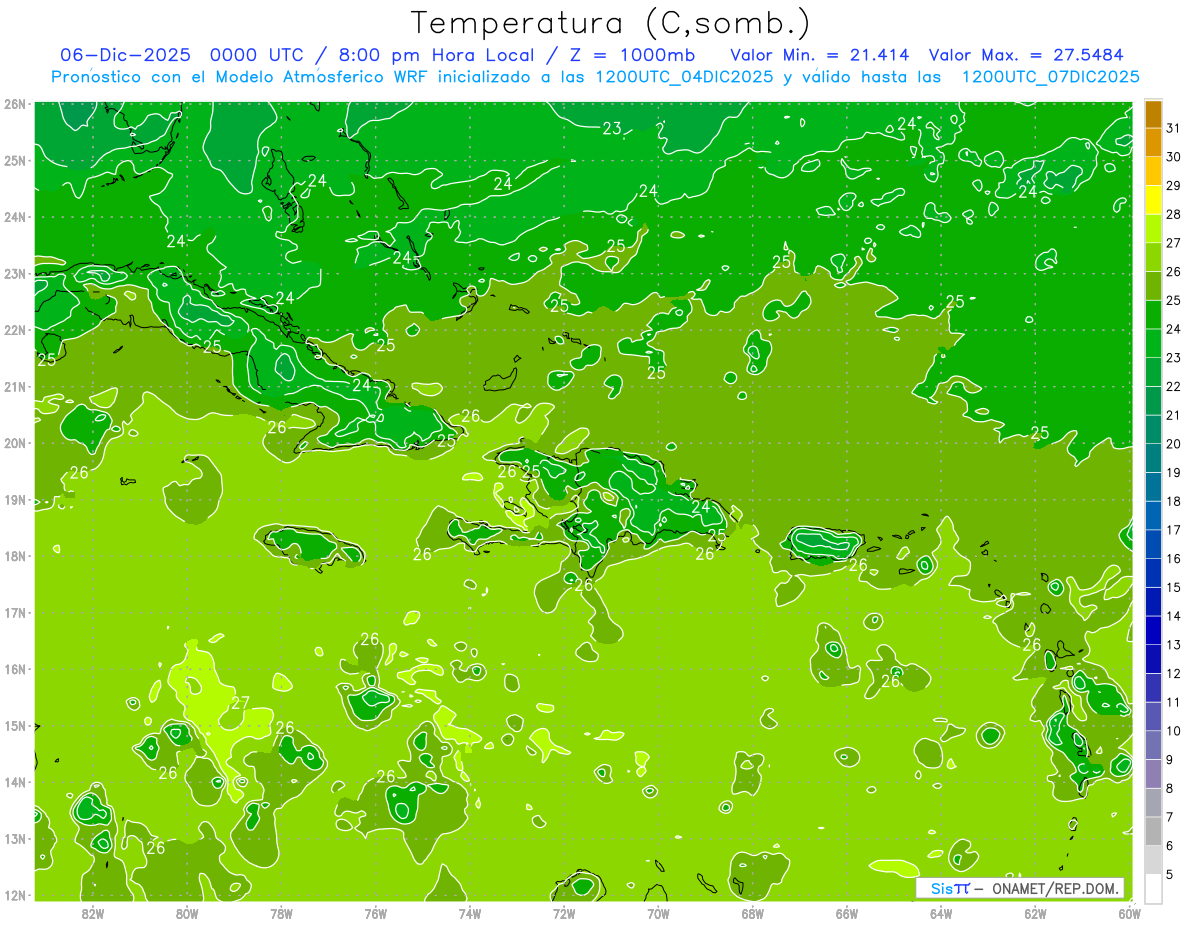The image size is (1200, 927).
Task: Click the latitude axis label 14N
Action: tap(14, 782)
